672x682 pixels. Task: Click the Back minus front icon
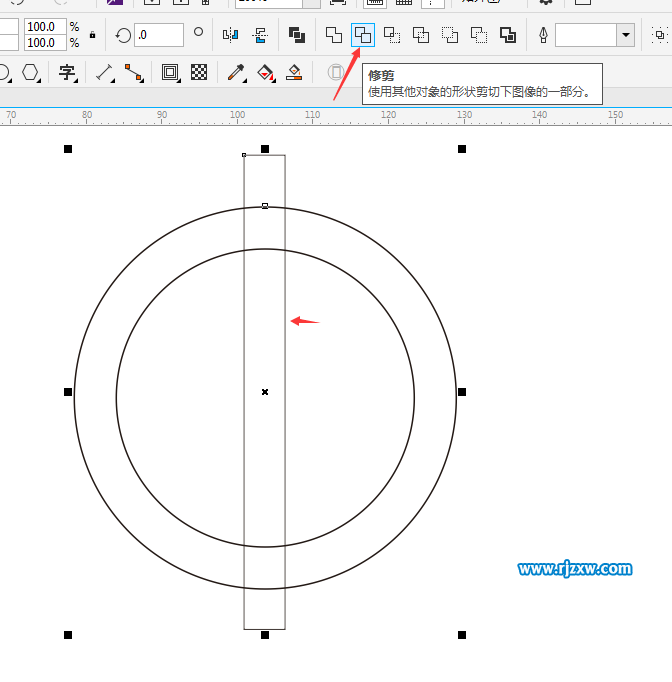(x=479, y=36)
